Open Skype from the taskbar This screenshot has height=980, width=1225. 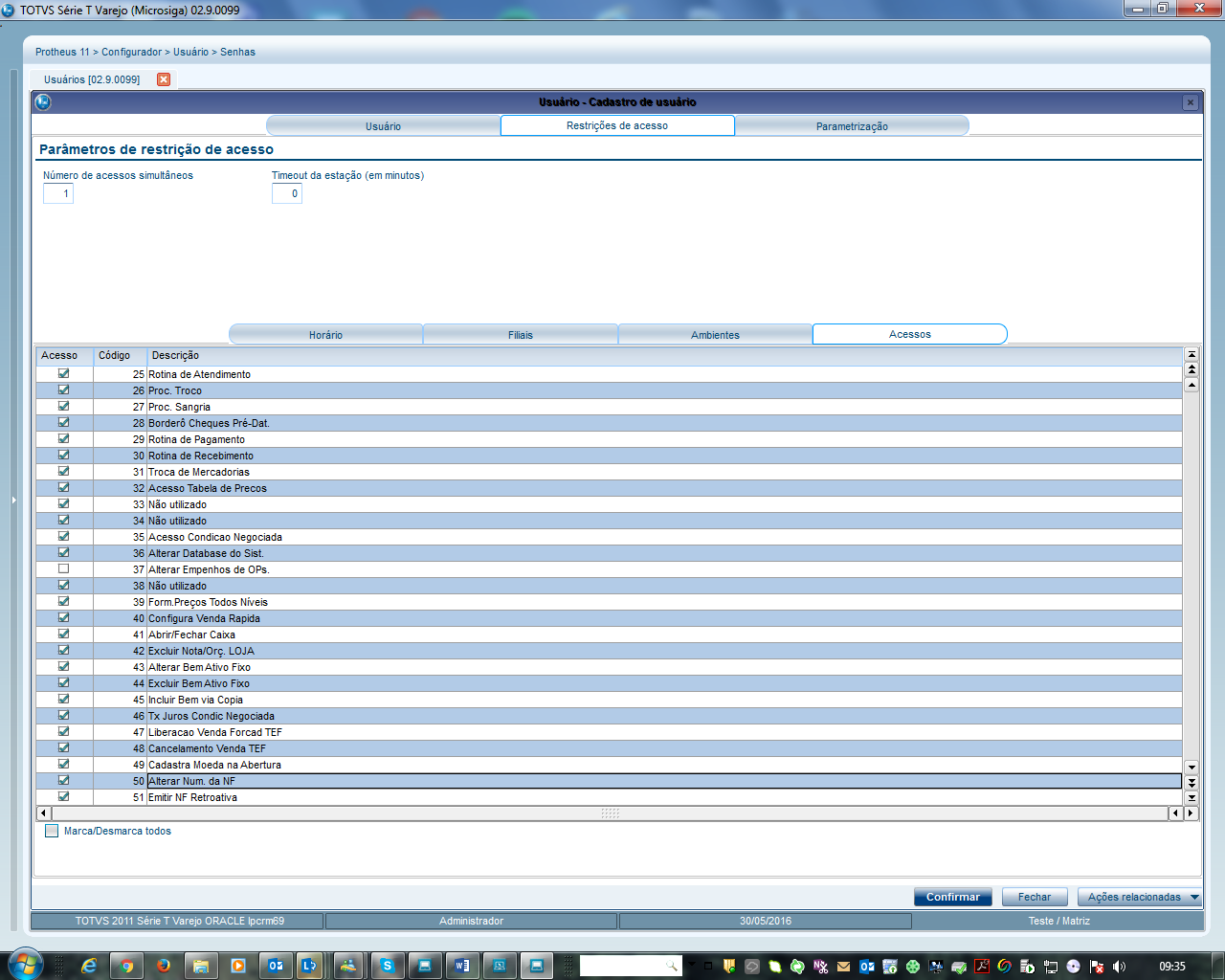388,966
